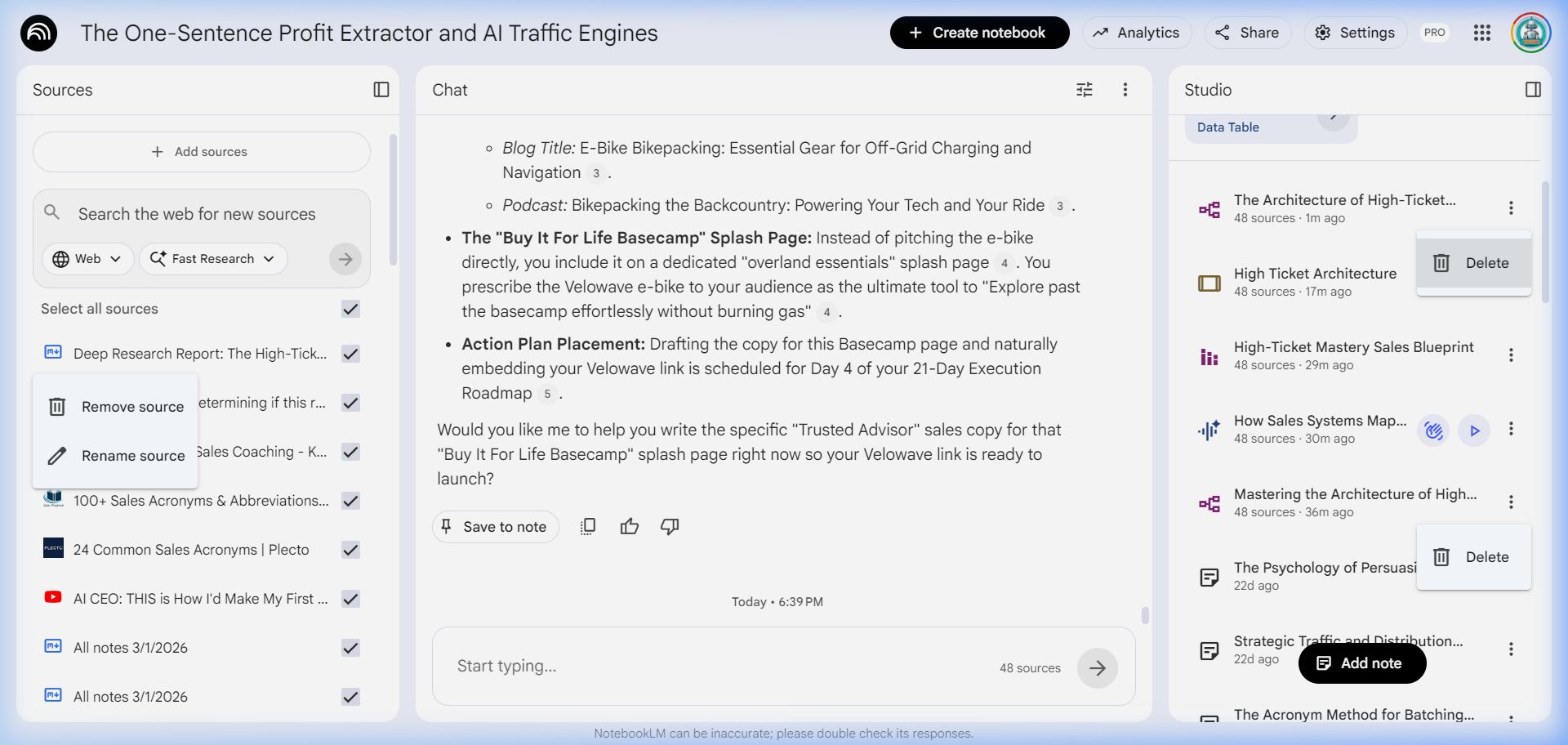Collapse the Sources panel
1568x745 pixels.
381,90
